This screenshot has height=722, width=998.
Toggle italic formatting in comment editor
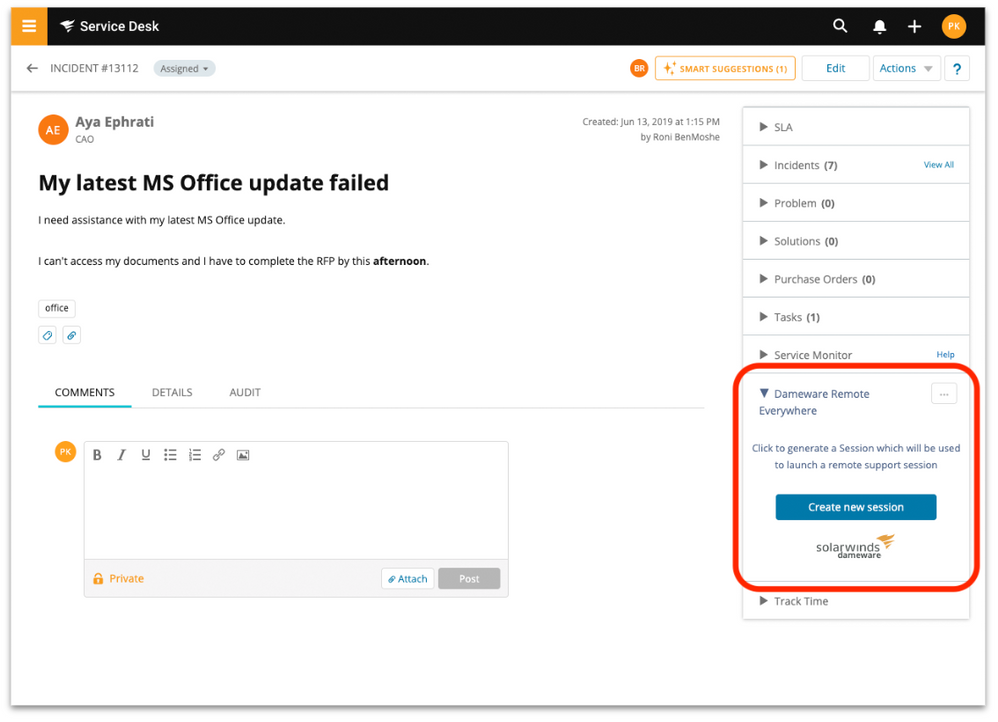point(121,455)
